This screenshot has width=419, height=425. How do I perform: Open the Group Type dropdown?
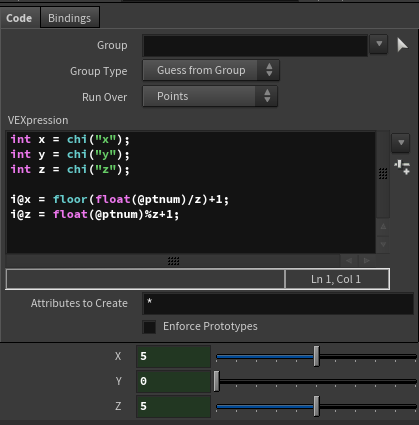point(211,70)
